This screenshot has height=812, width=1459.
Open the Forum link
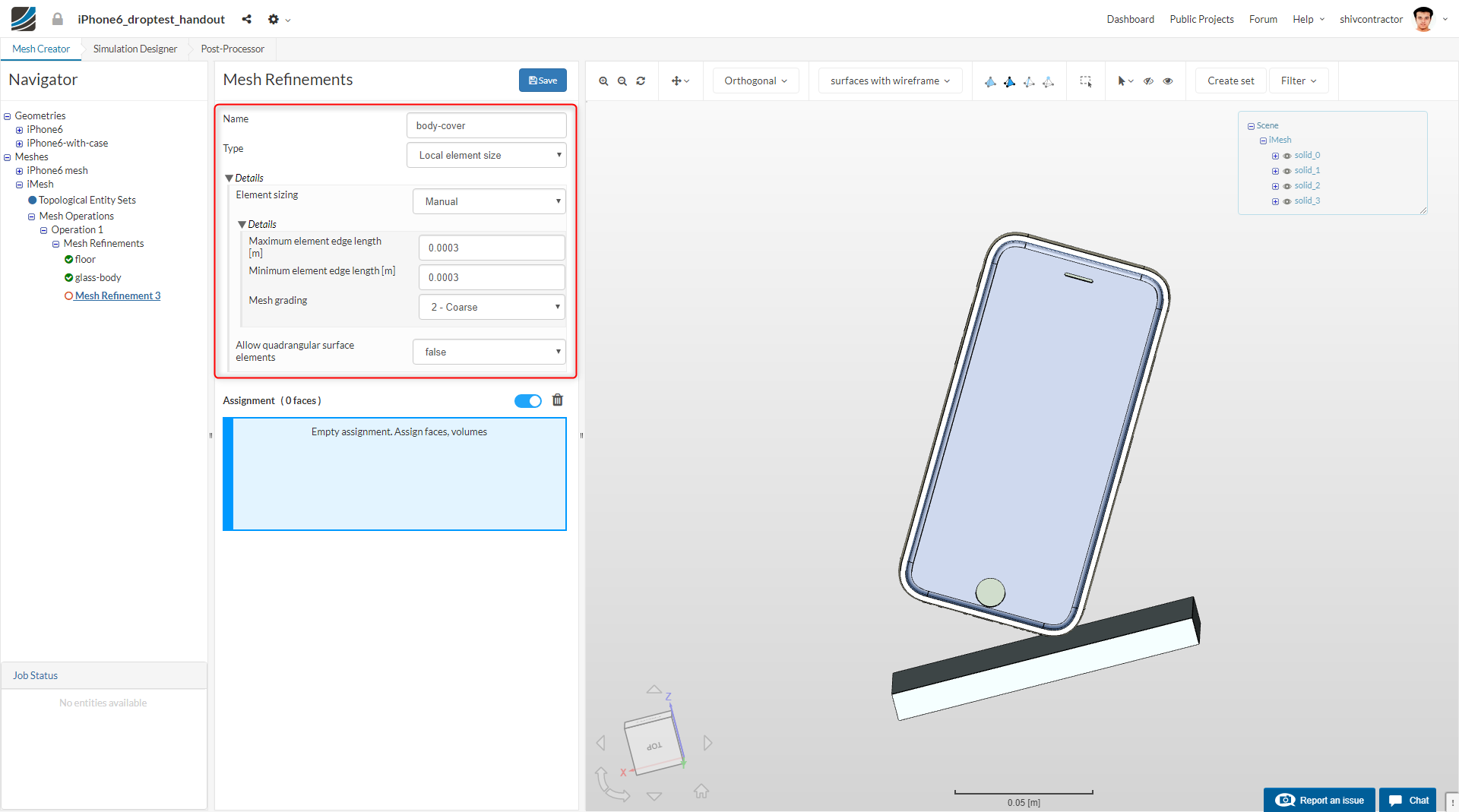[x=1263, y=19]
